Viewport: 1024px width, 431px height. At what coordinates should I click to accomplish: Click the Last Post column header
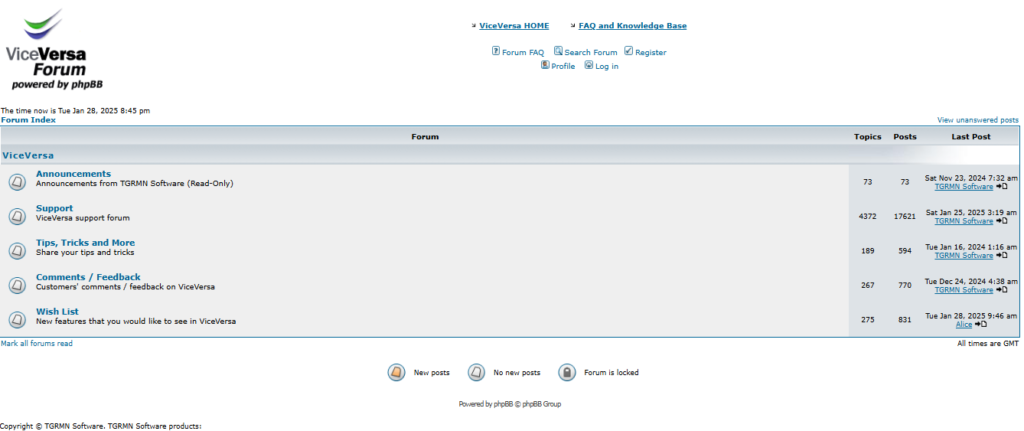tap(970, 137)
